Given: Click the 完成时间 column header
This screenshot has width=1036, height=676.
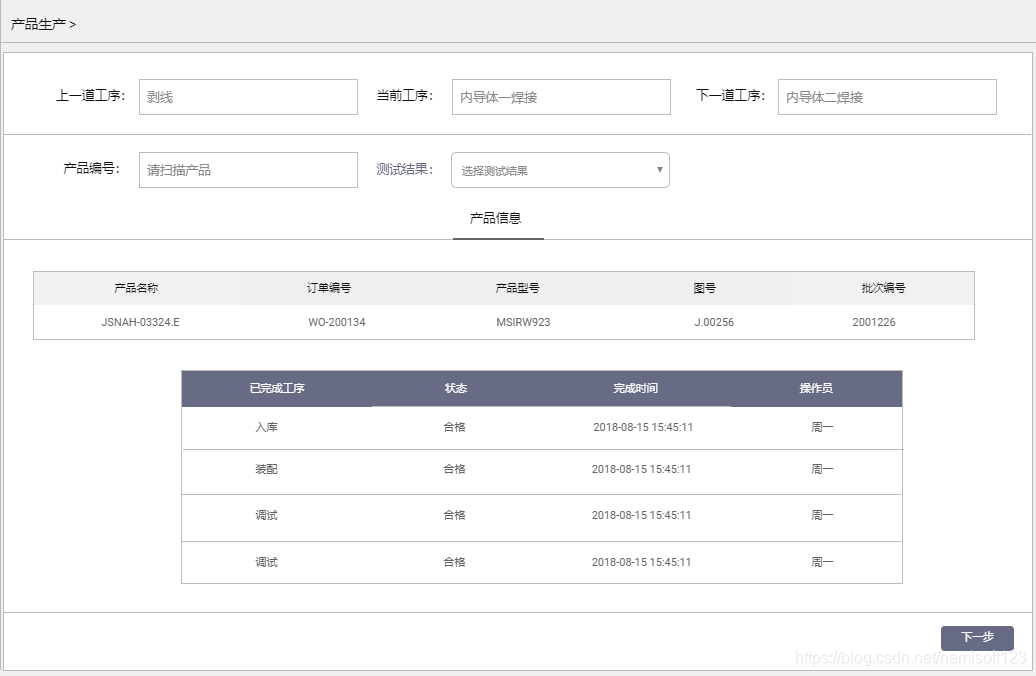Looking at the screenshot, I should 636,389.
